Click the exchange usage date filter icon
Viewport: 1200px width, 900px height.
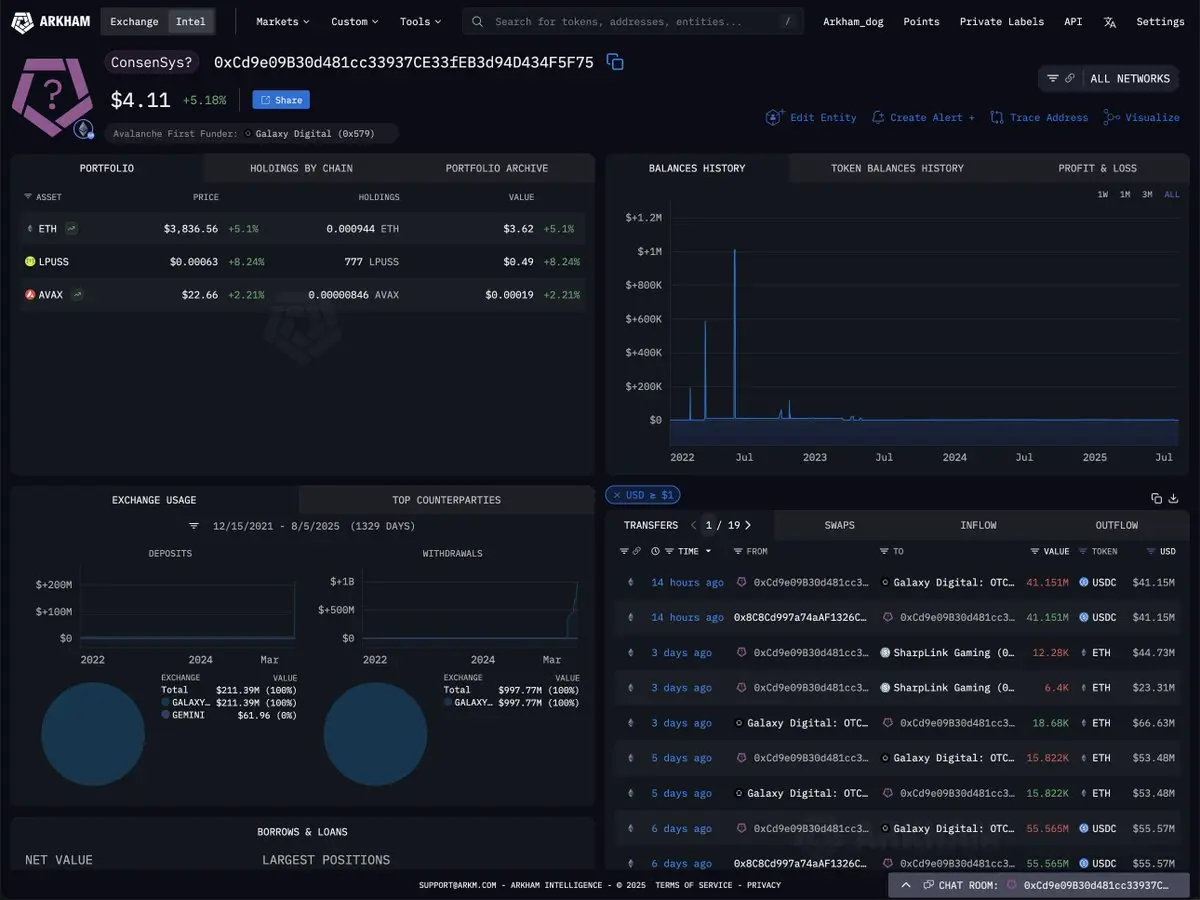click(194, 525)
